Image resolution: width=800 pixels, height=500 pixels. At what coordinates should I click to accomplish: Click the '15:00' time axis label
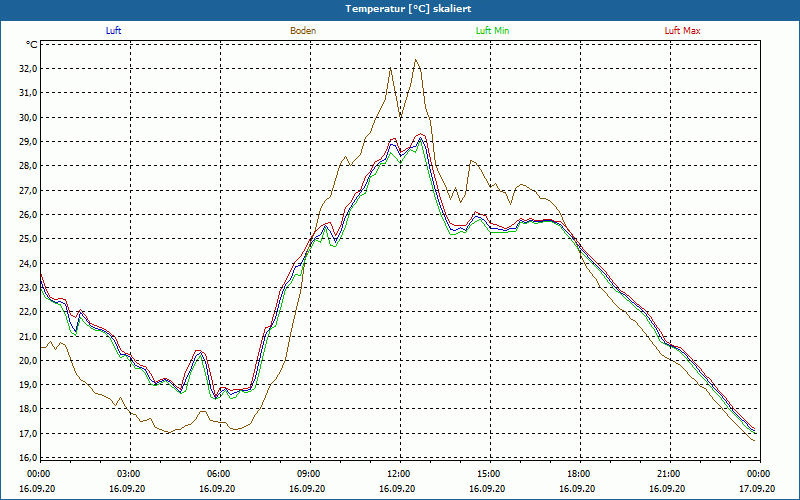488,474
